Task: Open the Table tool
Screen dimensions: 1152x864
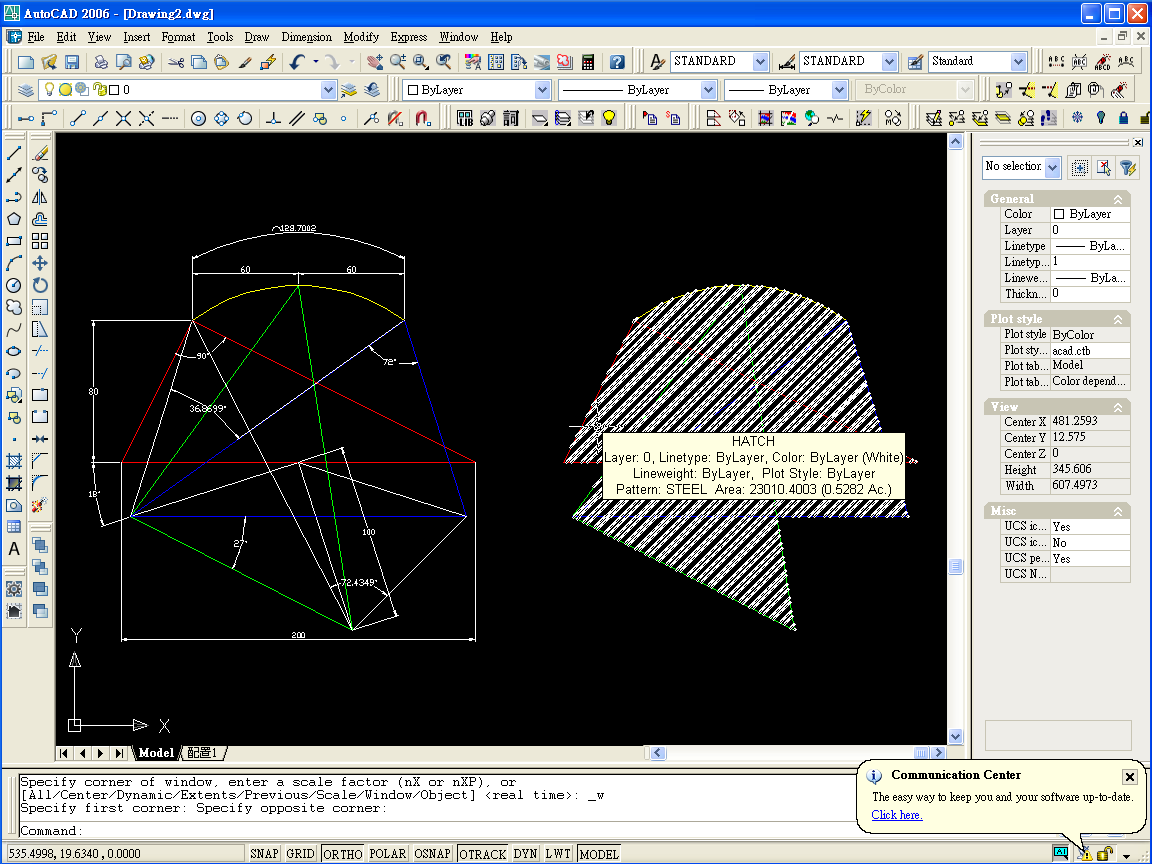Action: (x=14, y=528)
